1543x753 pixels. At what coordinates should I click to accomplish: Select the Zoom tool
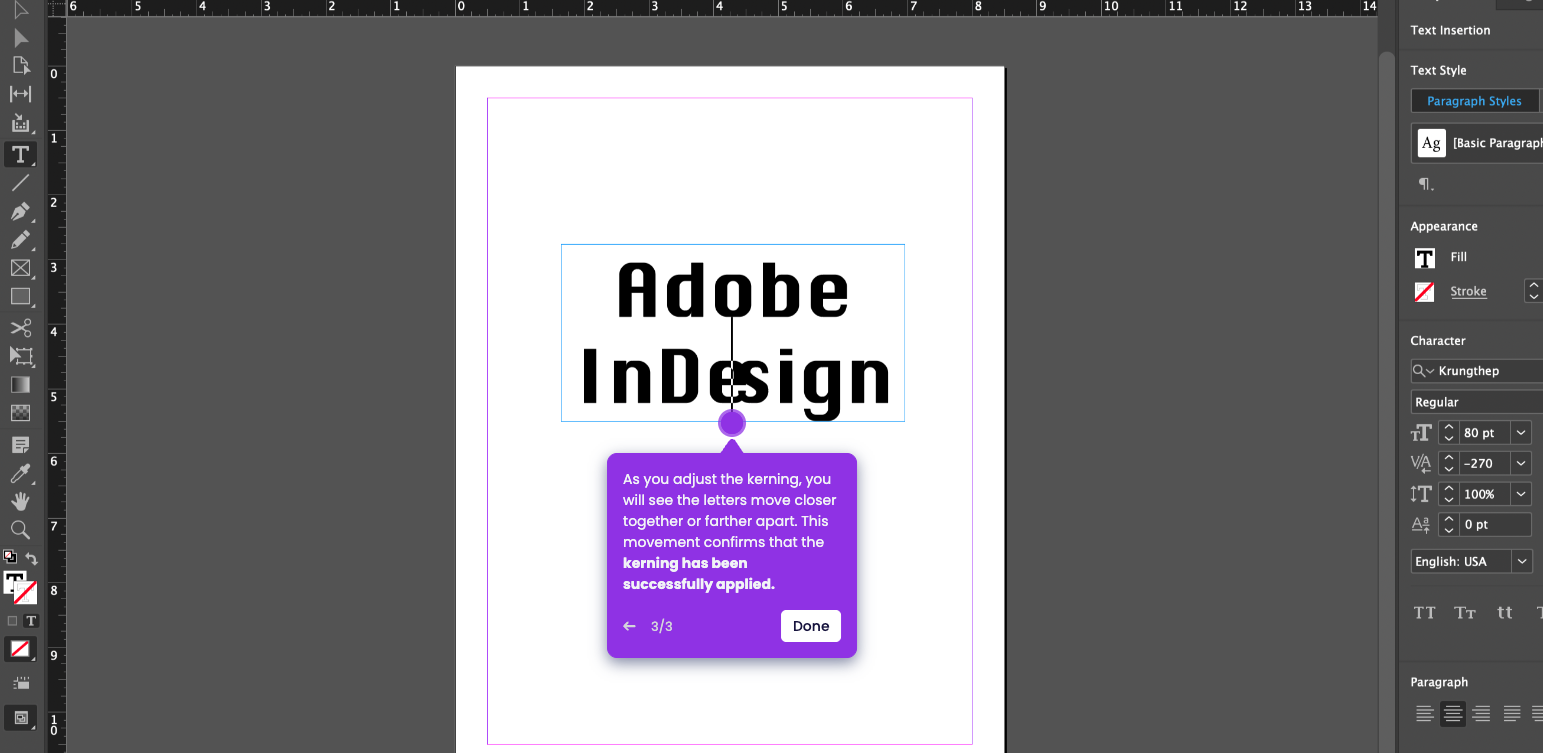pos(20,530)
